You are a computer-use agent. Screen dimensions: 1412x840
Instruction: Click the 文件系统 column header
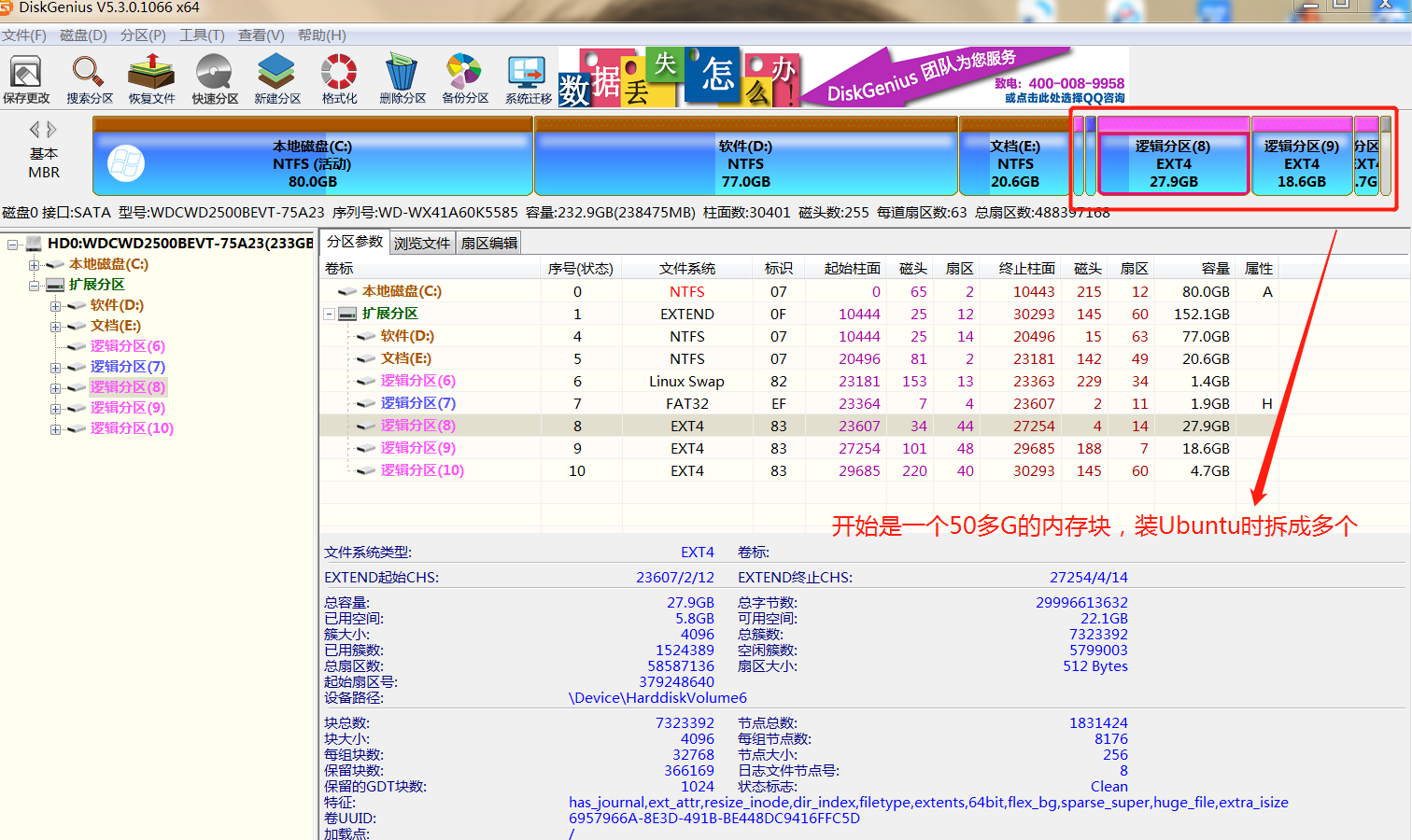687,268
